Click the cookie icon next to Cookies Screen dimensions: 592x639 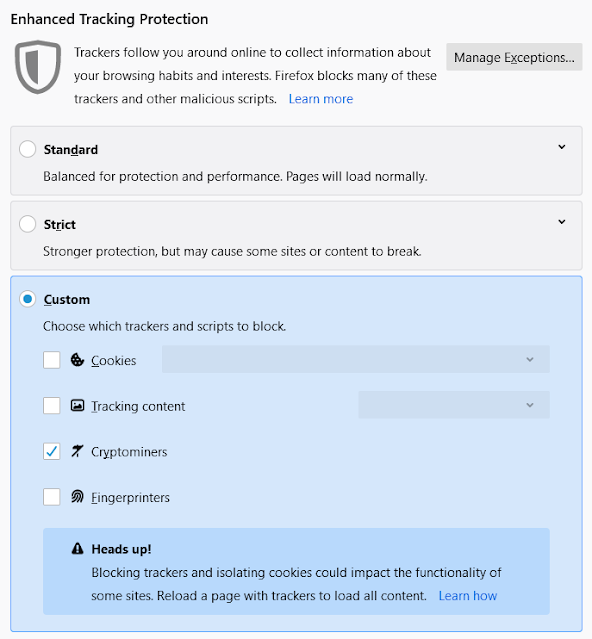[x=77, y=360]
